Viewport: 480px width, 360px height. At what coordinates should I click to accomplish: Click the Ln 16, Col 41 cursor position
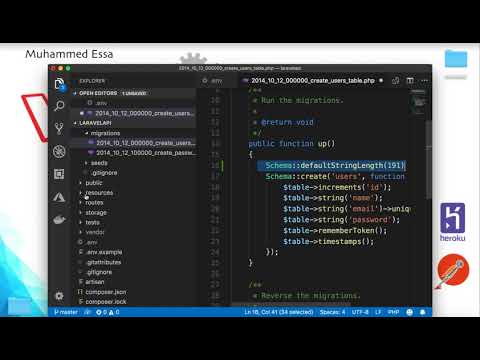(x=279, y=312)
